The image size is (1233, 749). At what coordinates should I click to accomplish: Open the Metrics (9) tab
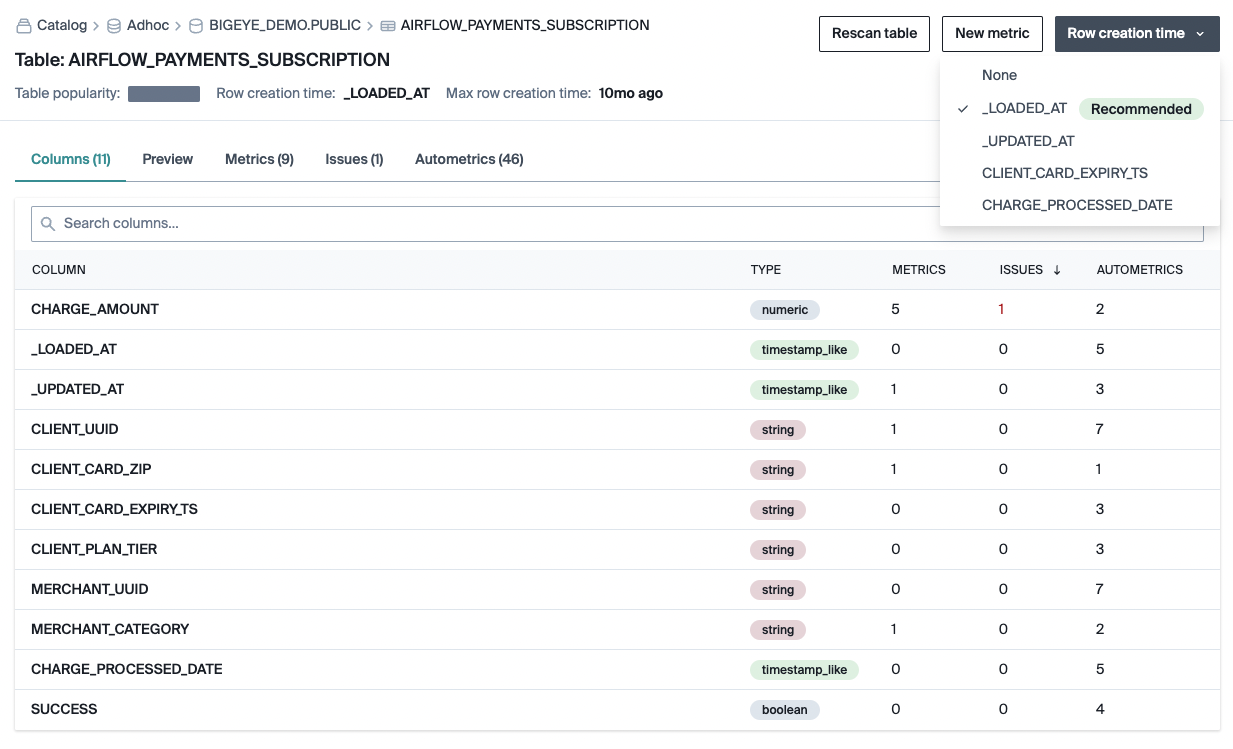click(x=259, y=159)
